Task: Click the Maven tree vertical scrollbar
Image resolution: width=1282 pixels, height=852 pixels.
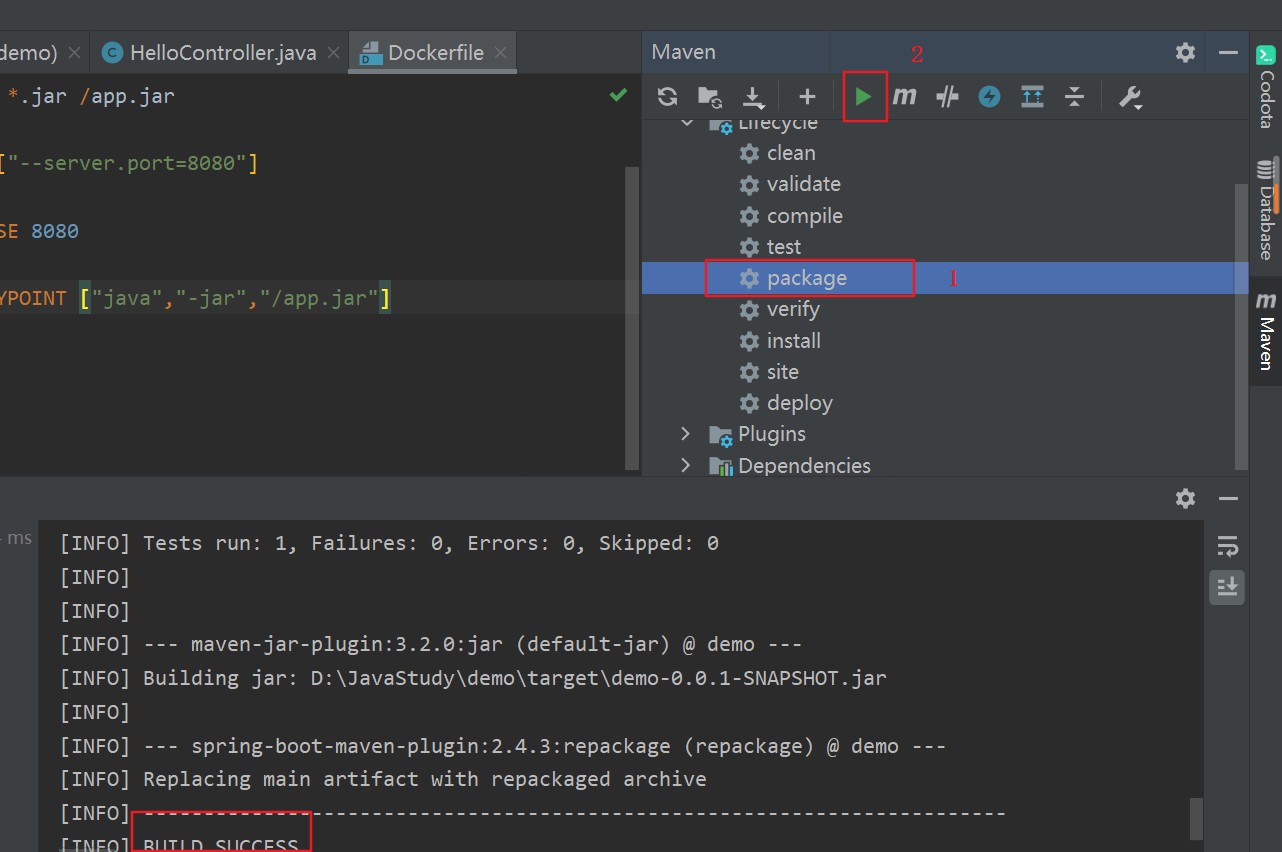Action: [1241, 325]
